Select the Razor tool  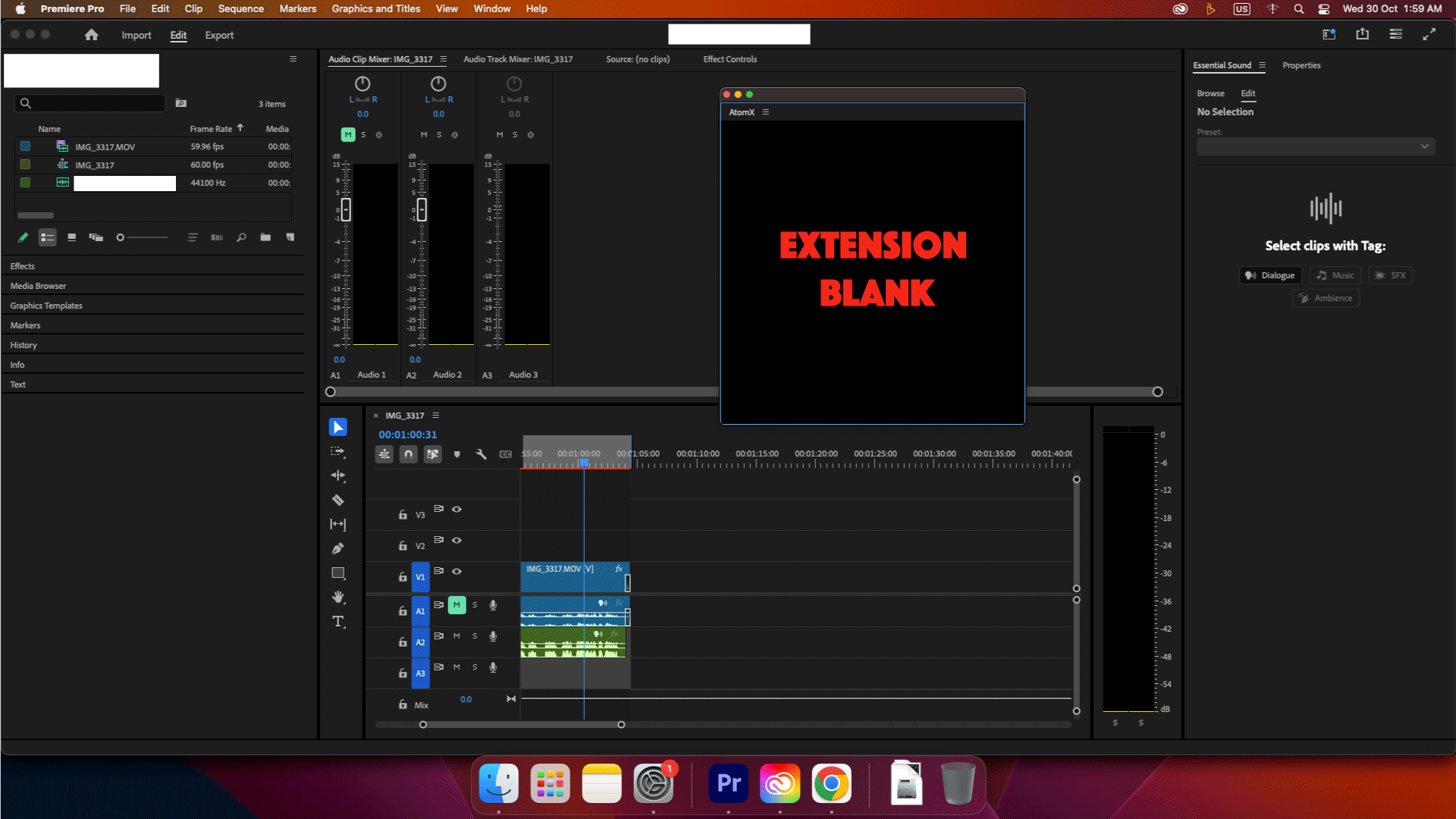[338, 500]
